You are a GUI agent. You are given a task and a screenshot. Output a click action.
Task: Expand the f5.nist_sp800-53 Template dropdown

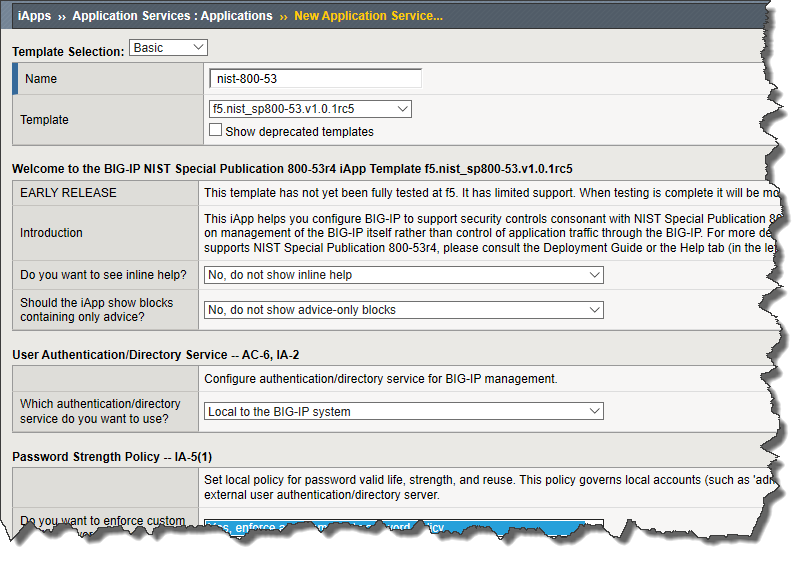point(310,109)
